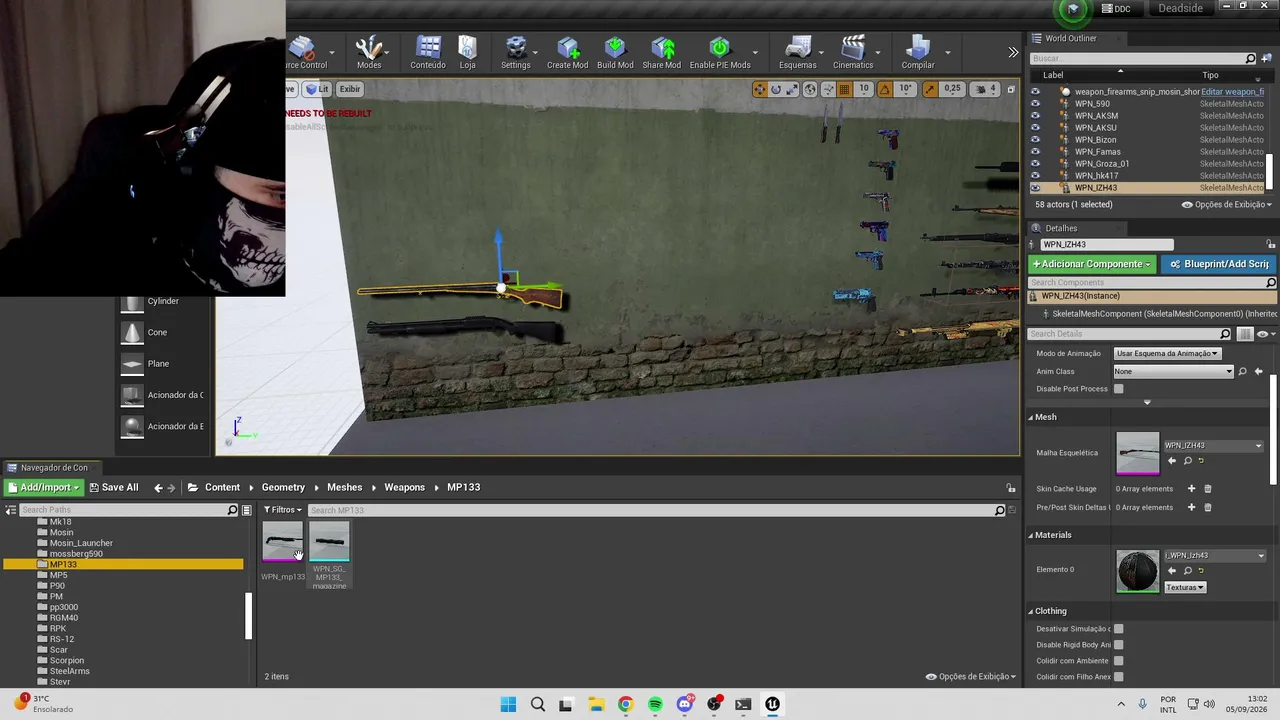Screen dimensions: 1280x720
Task: Click the Build Mod toolbar icon
Action: (615, 53)
